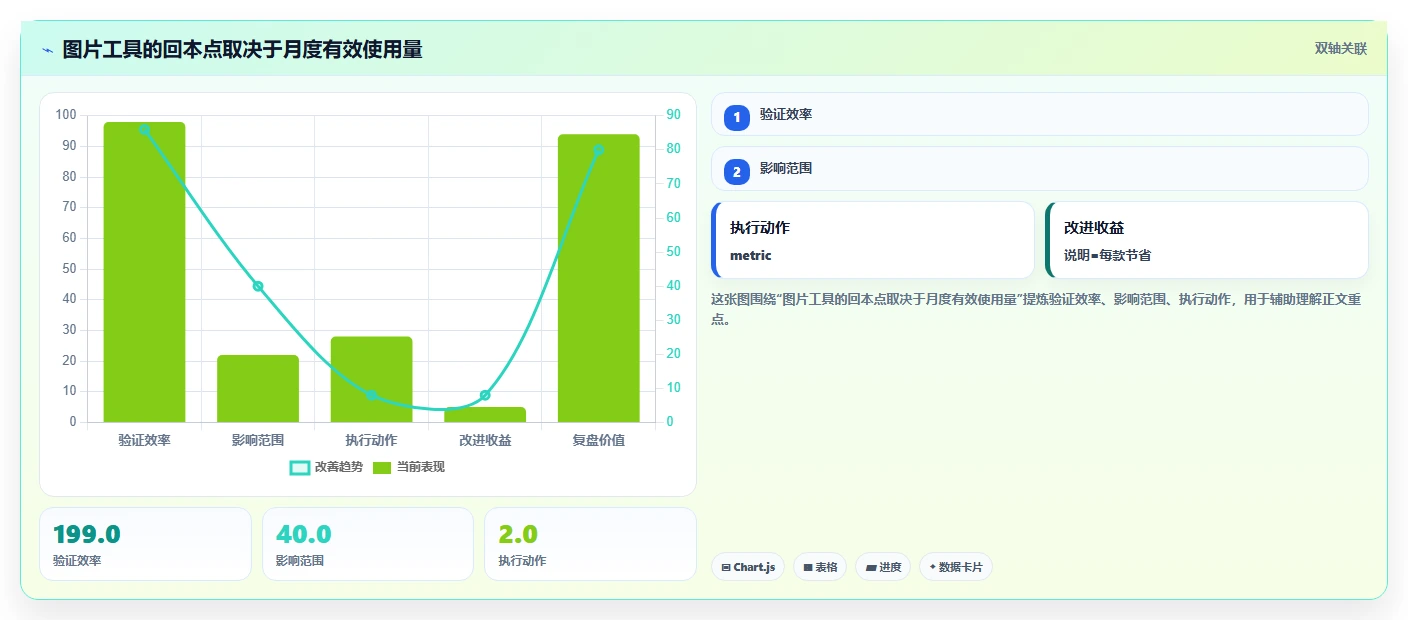Screen dimensions: 1408x620
Task: Click the 199.0 验证效率 stat card
Action: [x=145, y=544]
